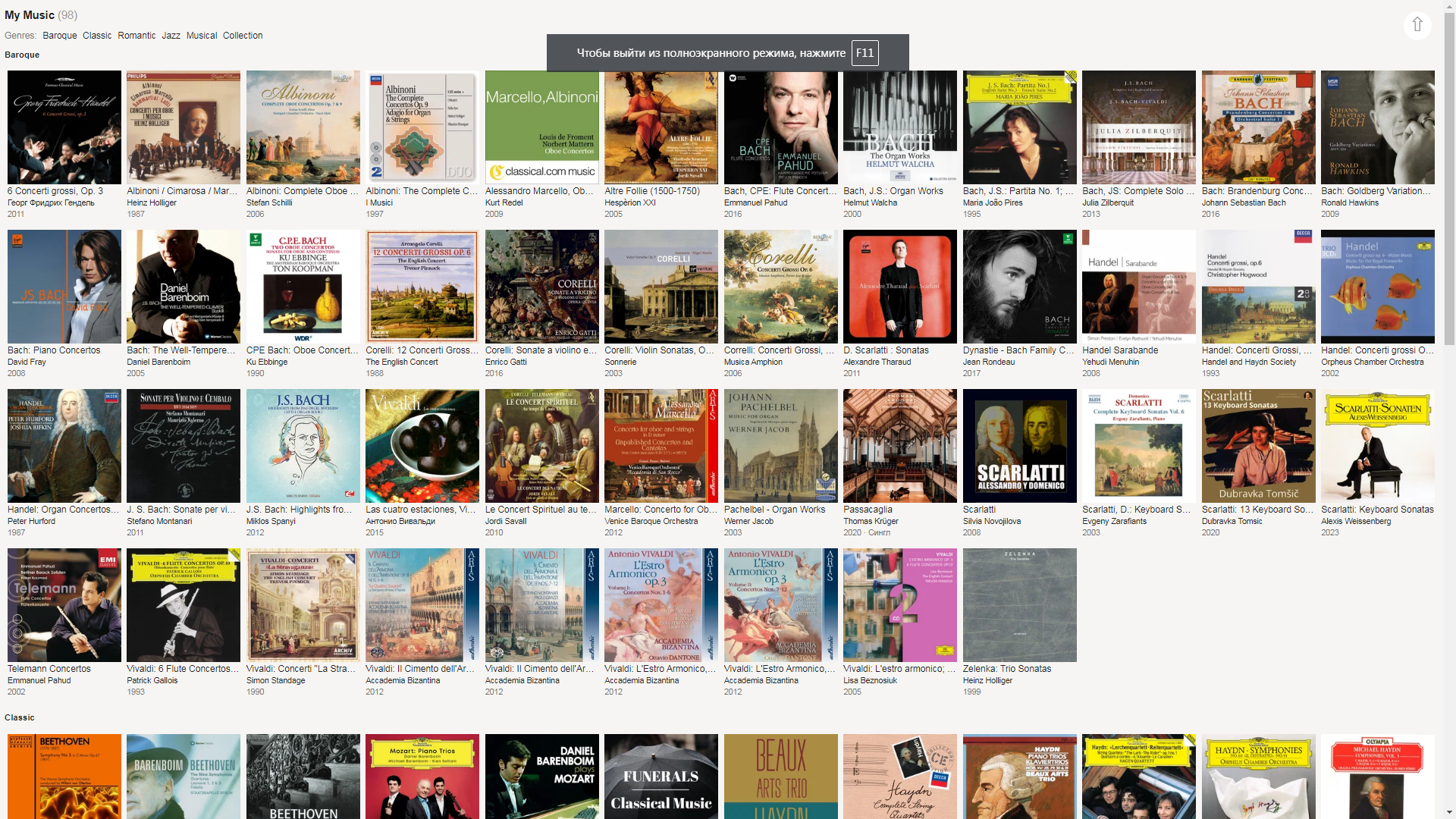Open the Passacaglia album cover
Screen dimensions: 1456x819
coord(900,446)
